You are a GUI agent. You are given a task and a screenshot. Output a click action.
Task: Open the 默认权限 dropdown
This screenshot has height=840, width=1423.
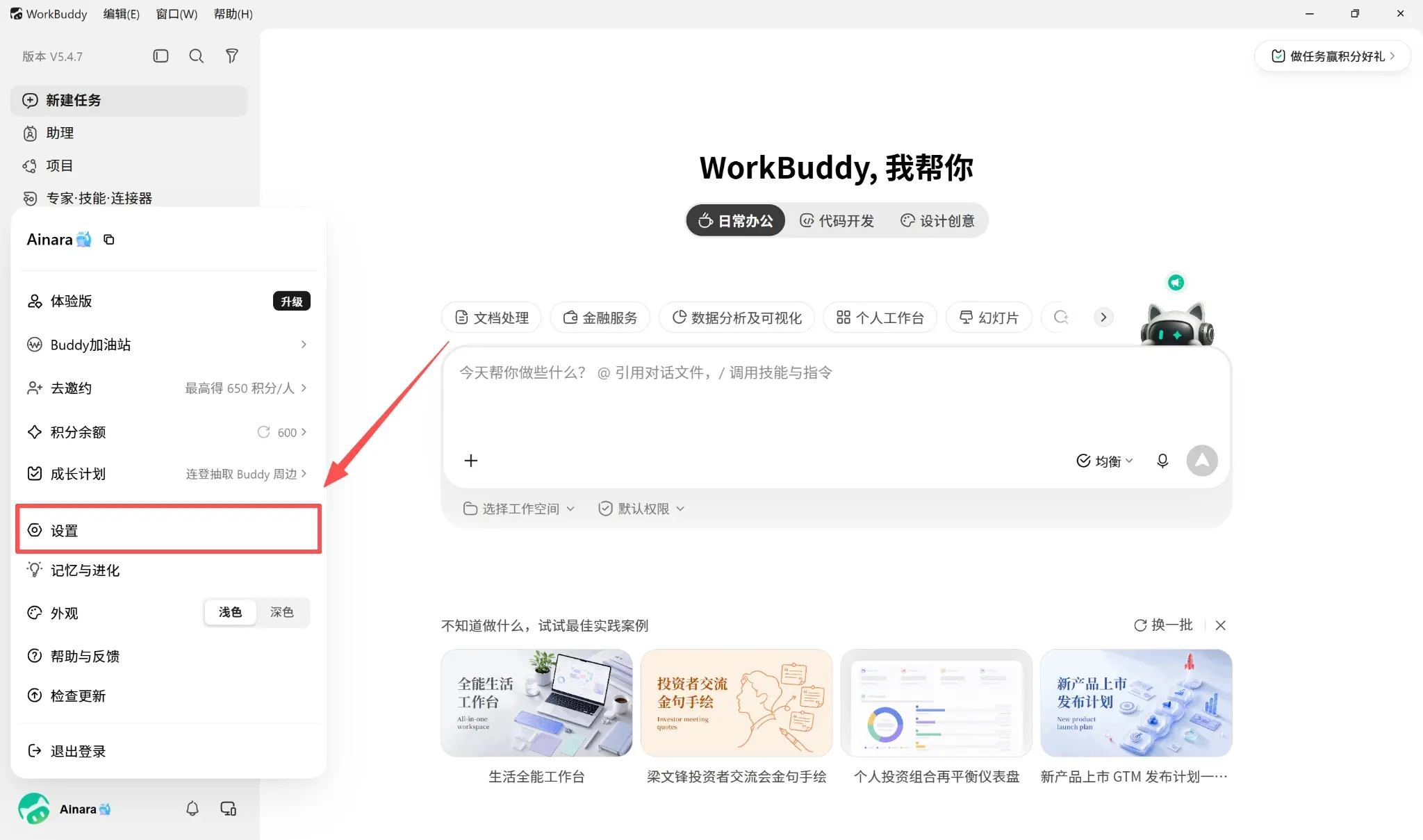tap(641, 509)
